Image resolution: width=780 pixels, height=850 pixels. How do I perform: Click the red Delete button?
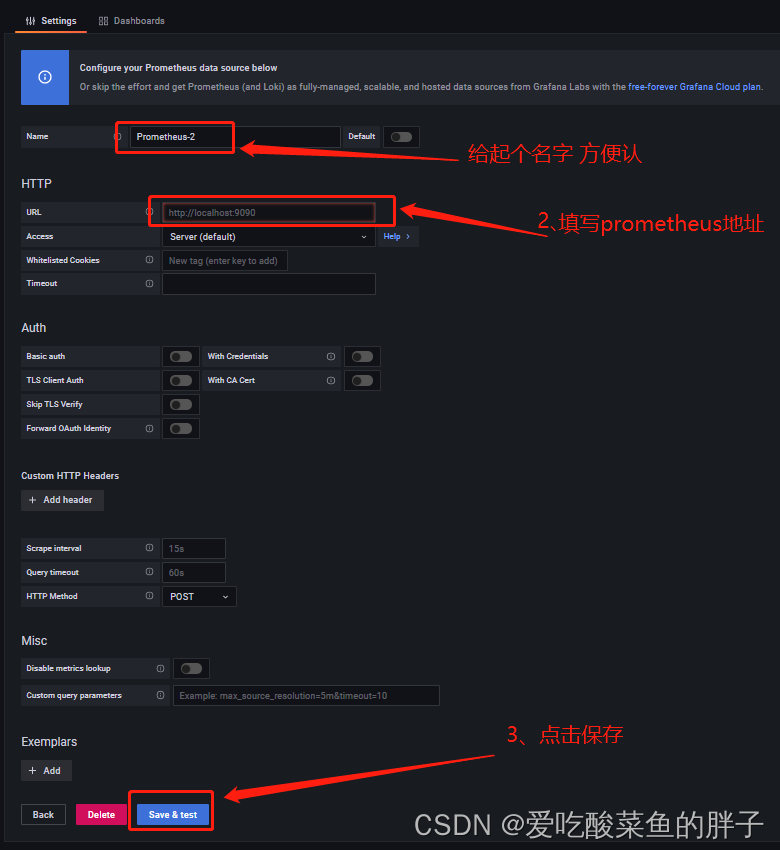[x=101, y=815]
